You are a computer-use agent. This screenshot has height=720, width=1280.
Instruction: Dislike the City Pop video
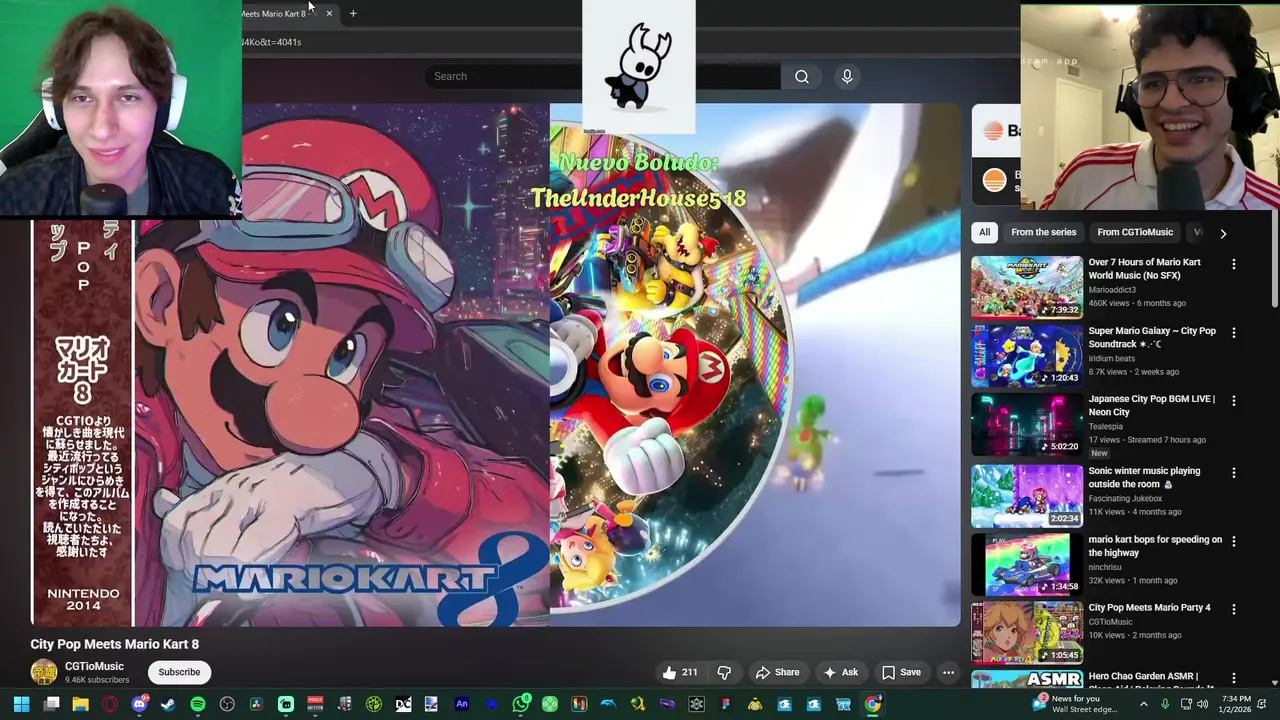pos(724,672)
